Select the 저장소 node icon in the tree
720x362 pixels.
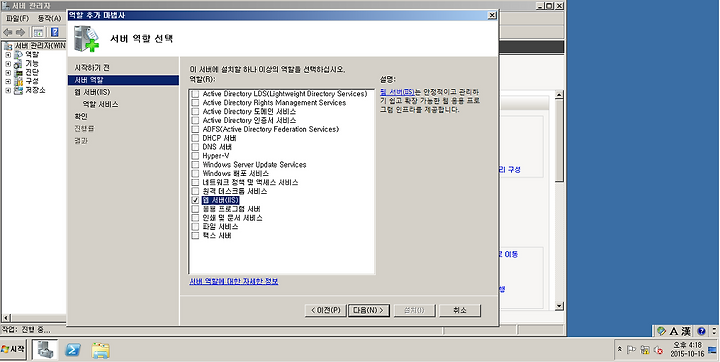[18, 90]
